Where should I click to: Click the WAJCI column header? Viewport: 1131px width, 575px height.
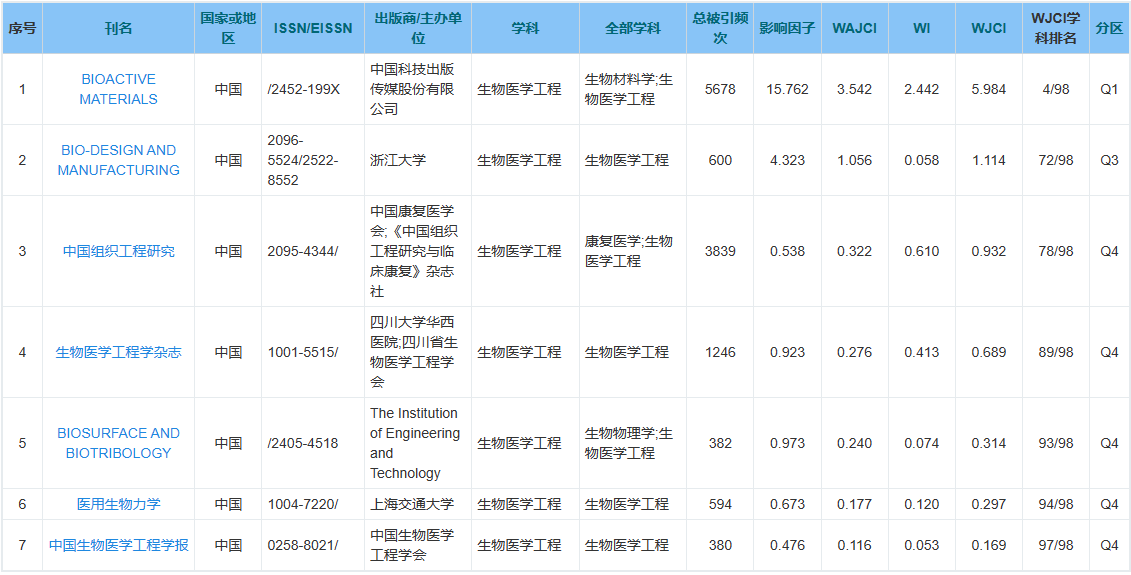[854, 28]
